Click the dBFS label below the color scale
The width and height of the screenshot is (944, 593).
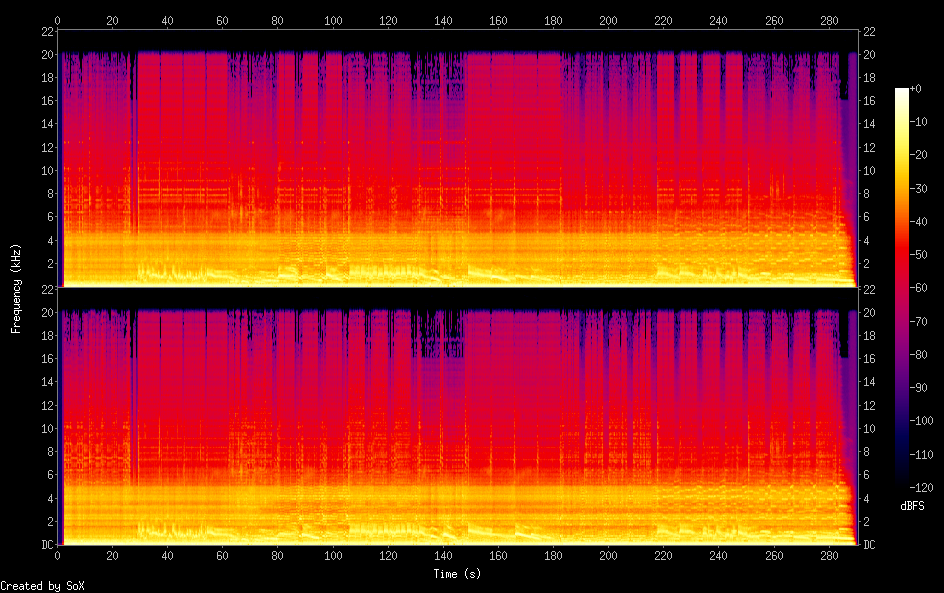coord(912,507)
